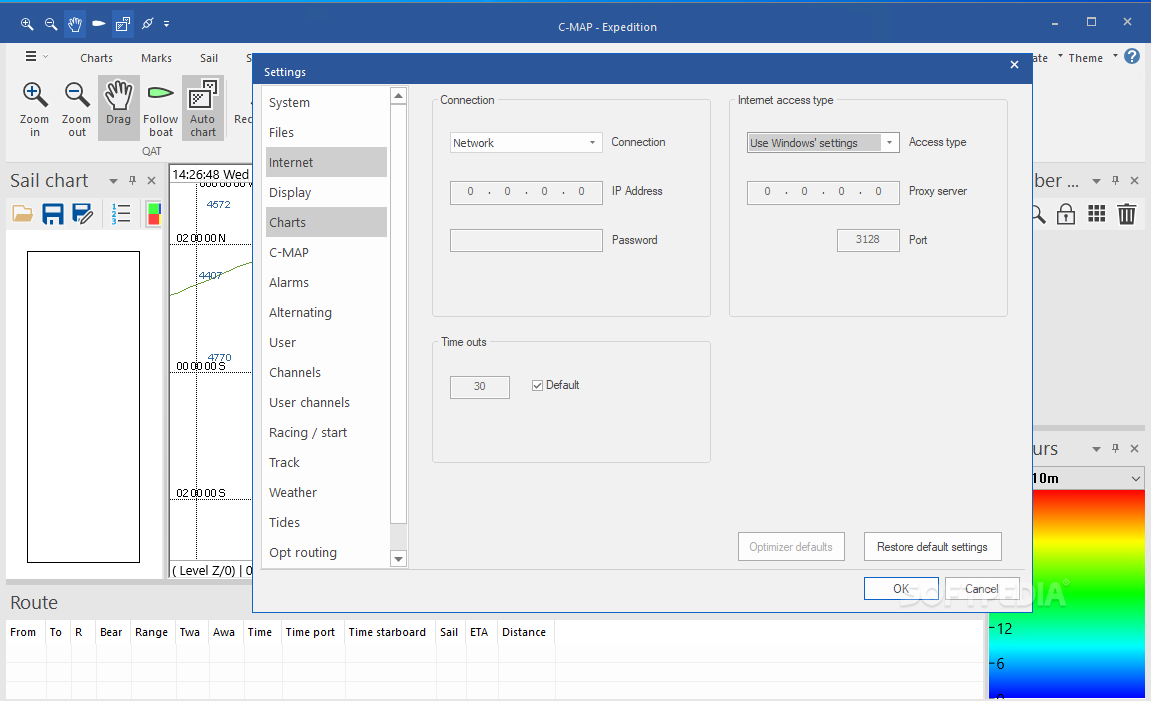Select Racing / start settings category
The width and height of the screenshot is (1151, 701).
(326, 432)
